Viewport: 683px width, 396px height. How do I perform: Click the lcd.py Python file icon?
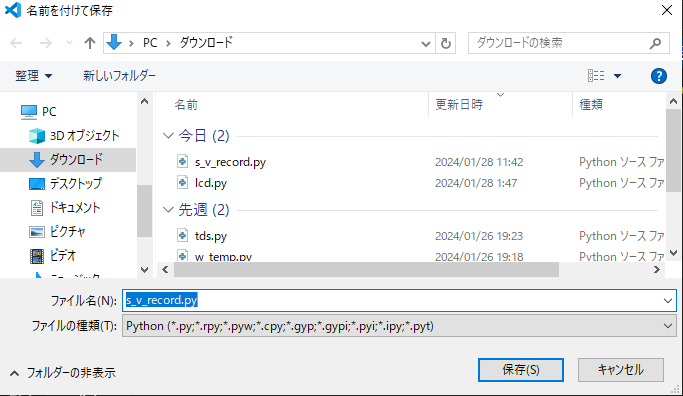(x=183, y=183)
